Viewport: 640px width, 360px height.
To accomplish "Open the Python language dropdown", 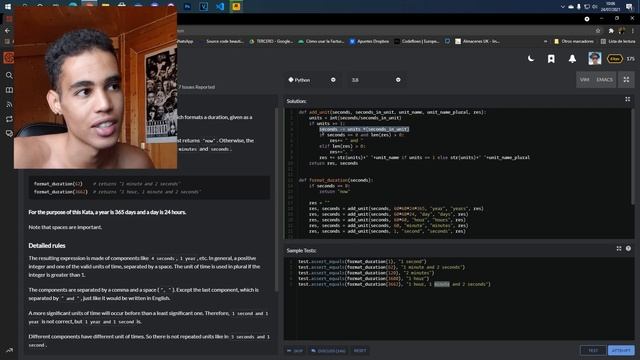I will point(311,80).
